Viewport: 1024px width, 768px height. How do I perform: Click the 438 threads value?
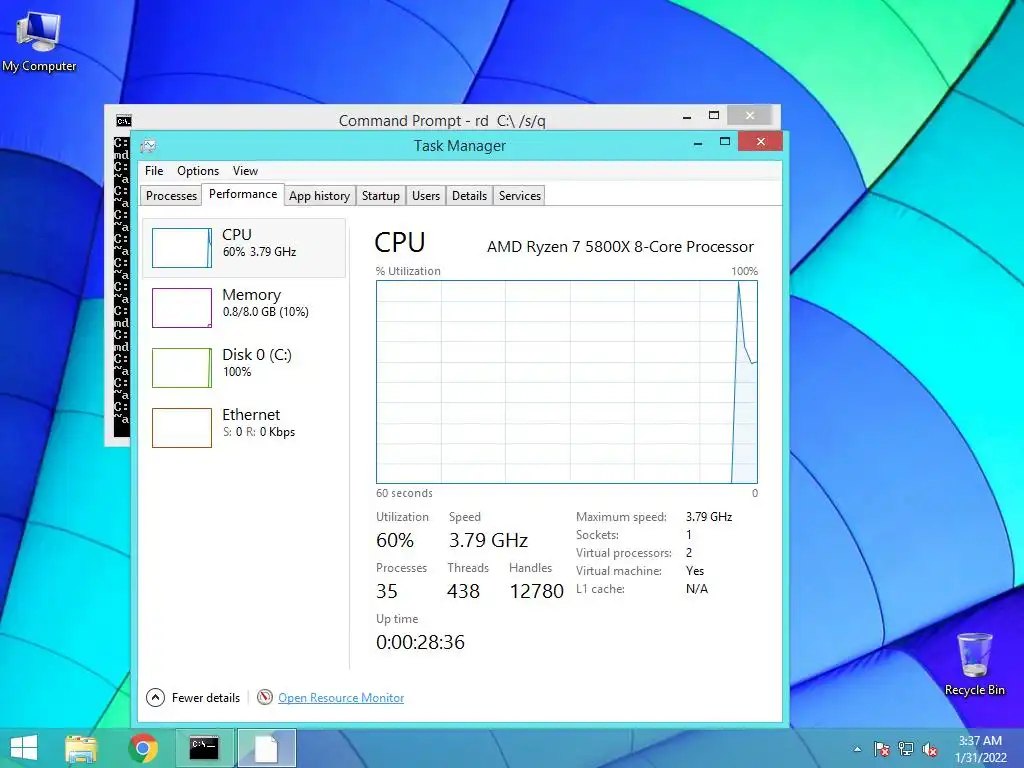tap(464, 591)
